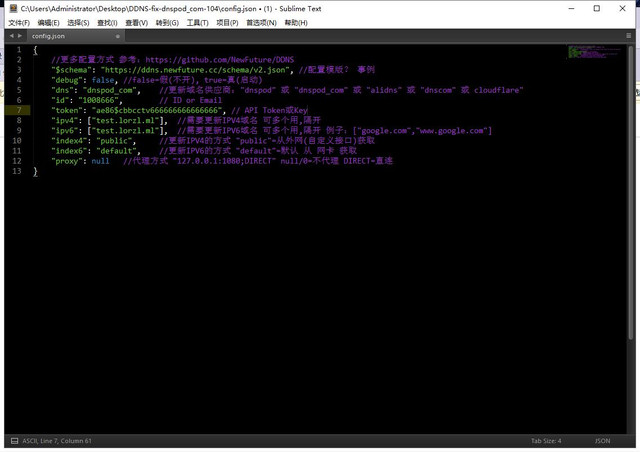Click the "dnspod_com" value
This screenshot has height=452, width=640.
pyautogui.click(x=110, y=90)
